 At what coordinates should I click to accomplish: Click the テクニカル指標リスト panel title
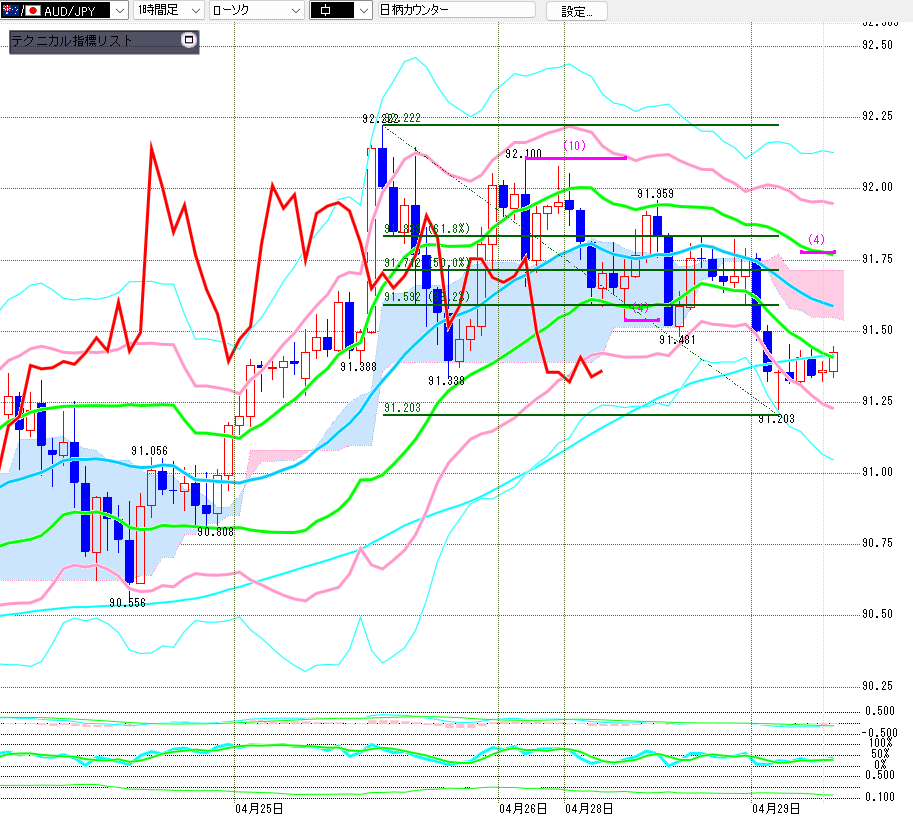click(72, 41)
